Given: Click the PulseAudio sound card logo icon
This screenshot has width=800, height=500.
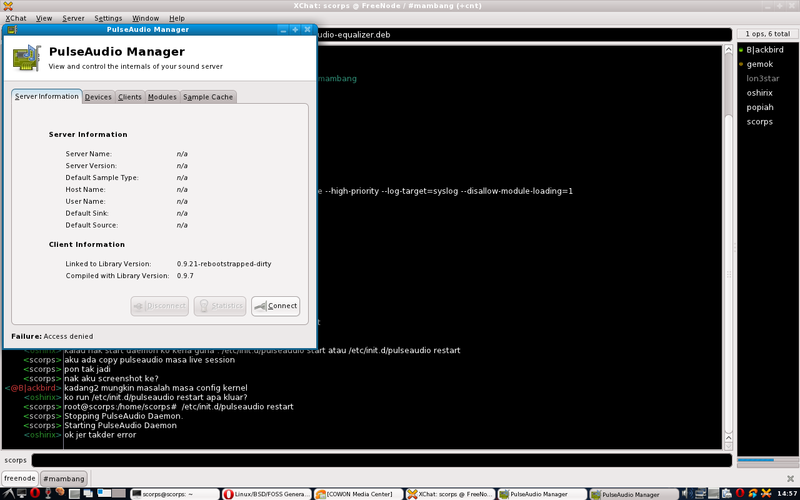Looking at the screenshot, I should 26,56.
